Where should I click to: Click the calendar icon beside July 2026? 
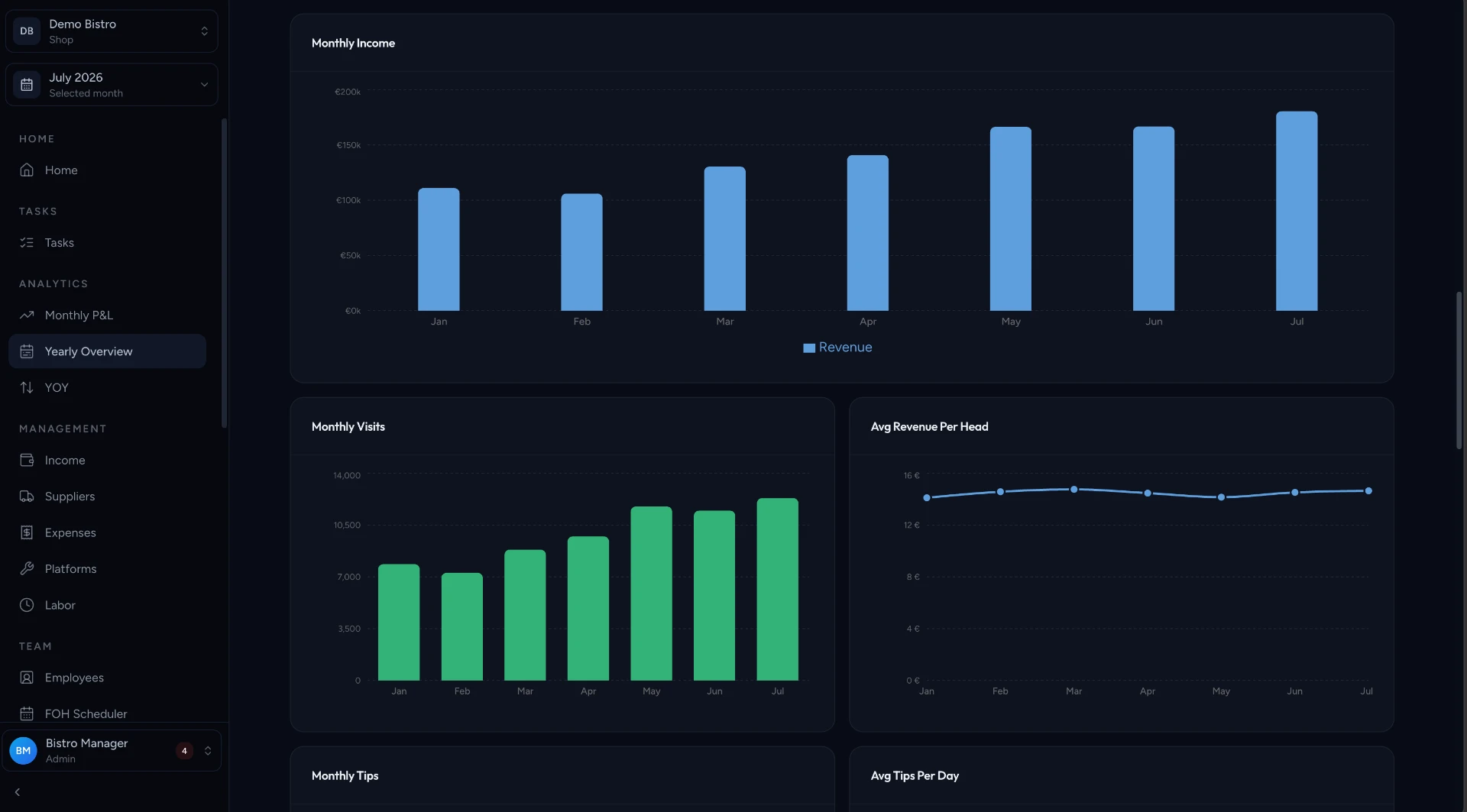[x=27, y=85]
